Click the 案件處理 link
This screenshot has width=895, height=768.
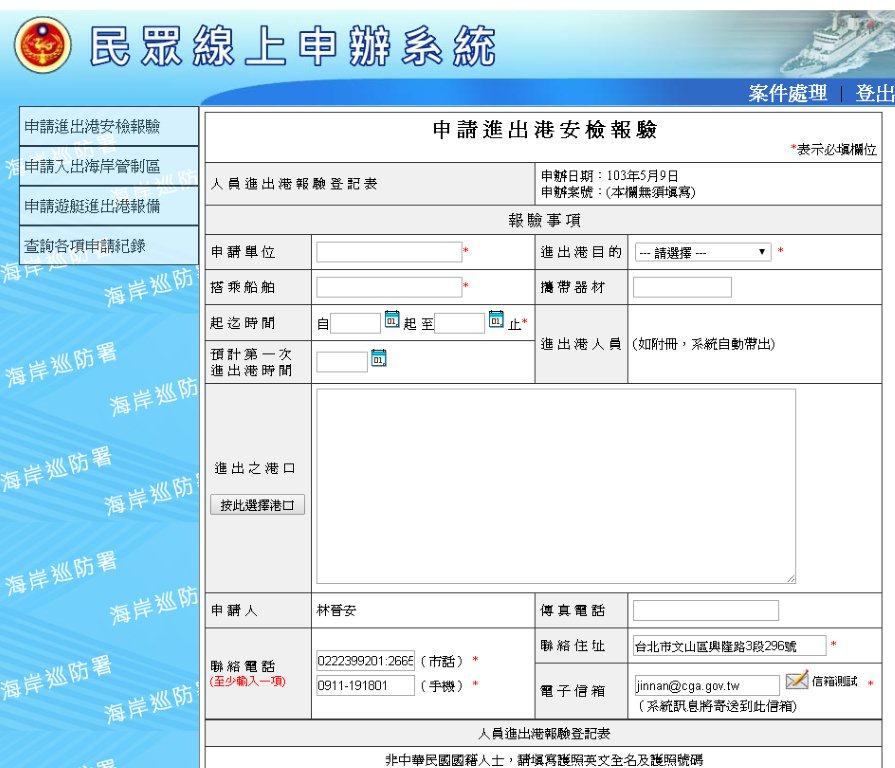pos(787,93)
